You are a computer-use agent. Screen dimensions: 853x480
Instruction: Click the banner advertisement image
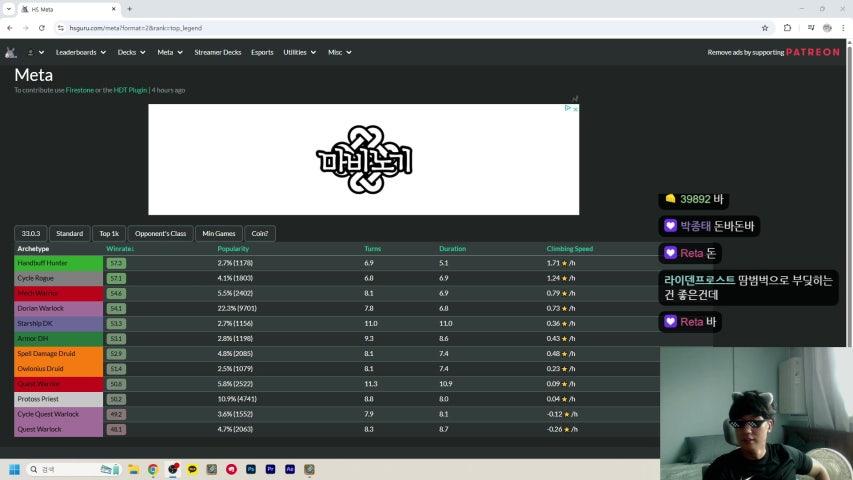[x=363, y=159]
